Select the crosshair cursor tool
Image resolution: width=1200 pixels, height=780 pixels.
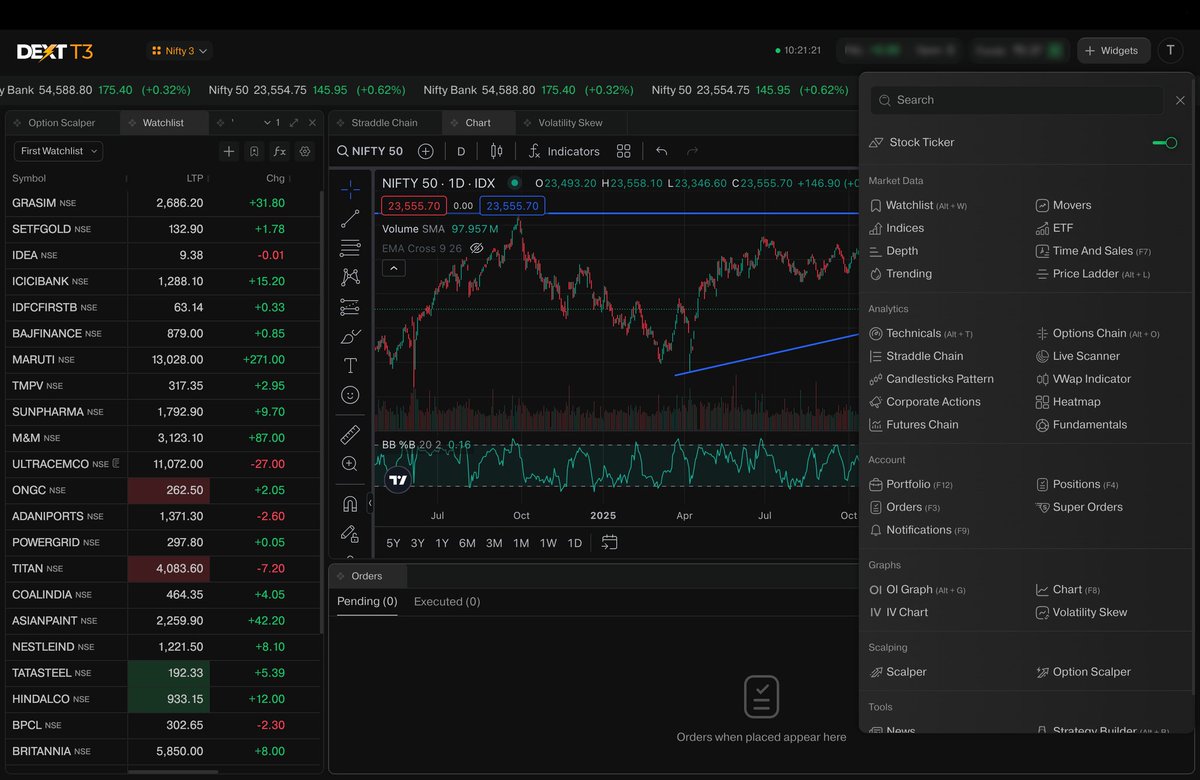pos(350,189)
